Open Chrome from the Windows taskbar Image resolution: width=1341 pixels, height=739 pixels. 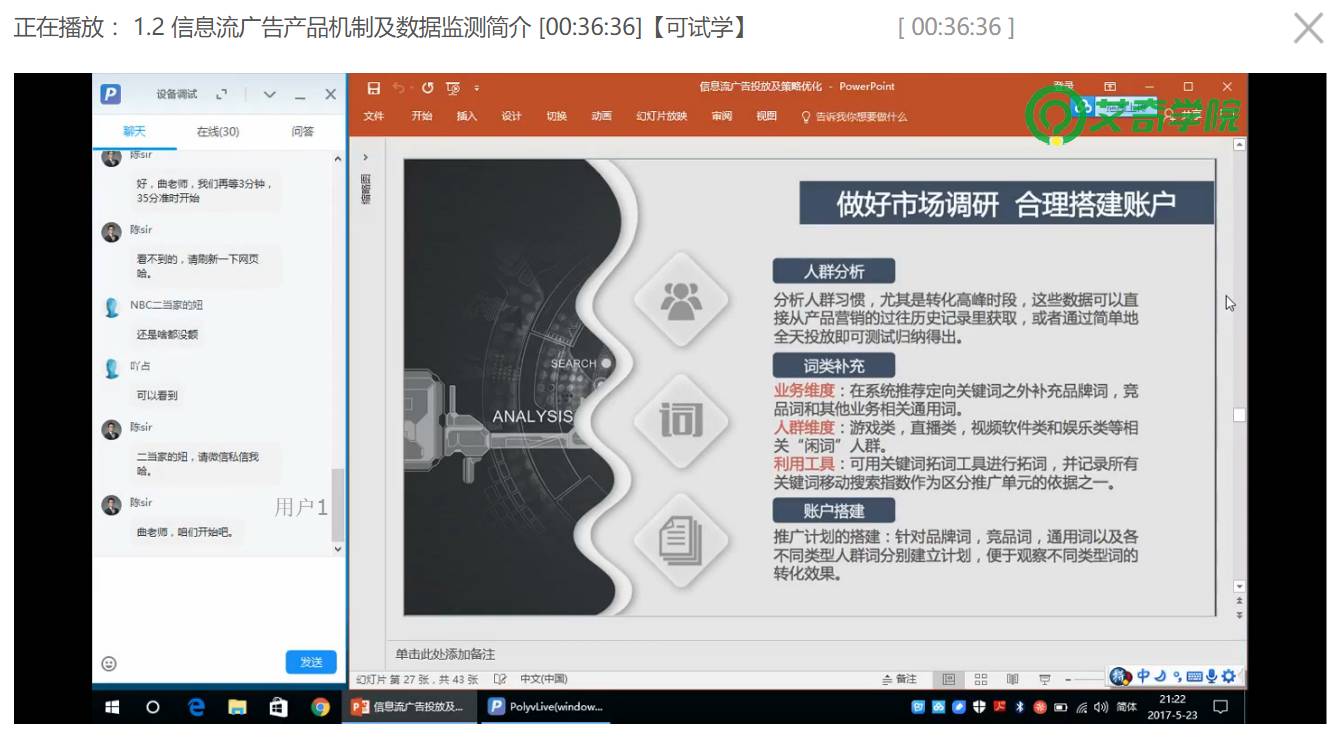click(320, 707)
